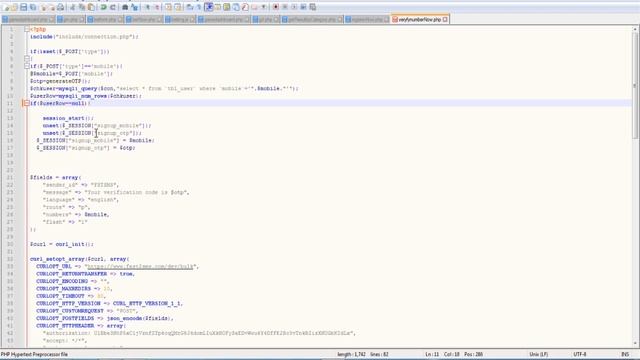640x360 pixels.
Task: Click the Zoom Out toolbar icon
Action: tap(156, 7)
